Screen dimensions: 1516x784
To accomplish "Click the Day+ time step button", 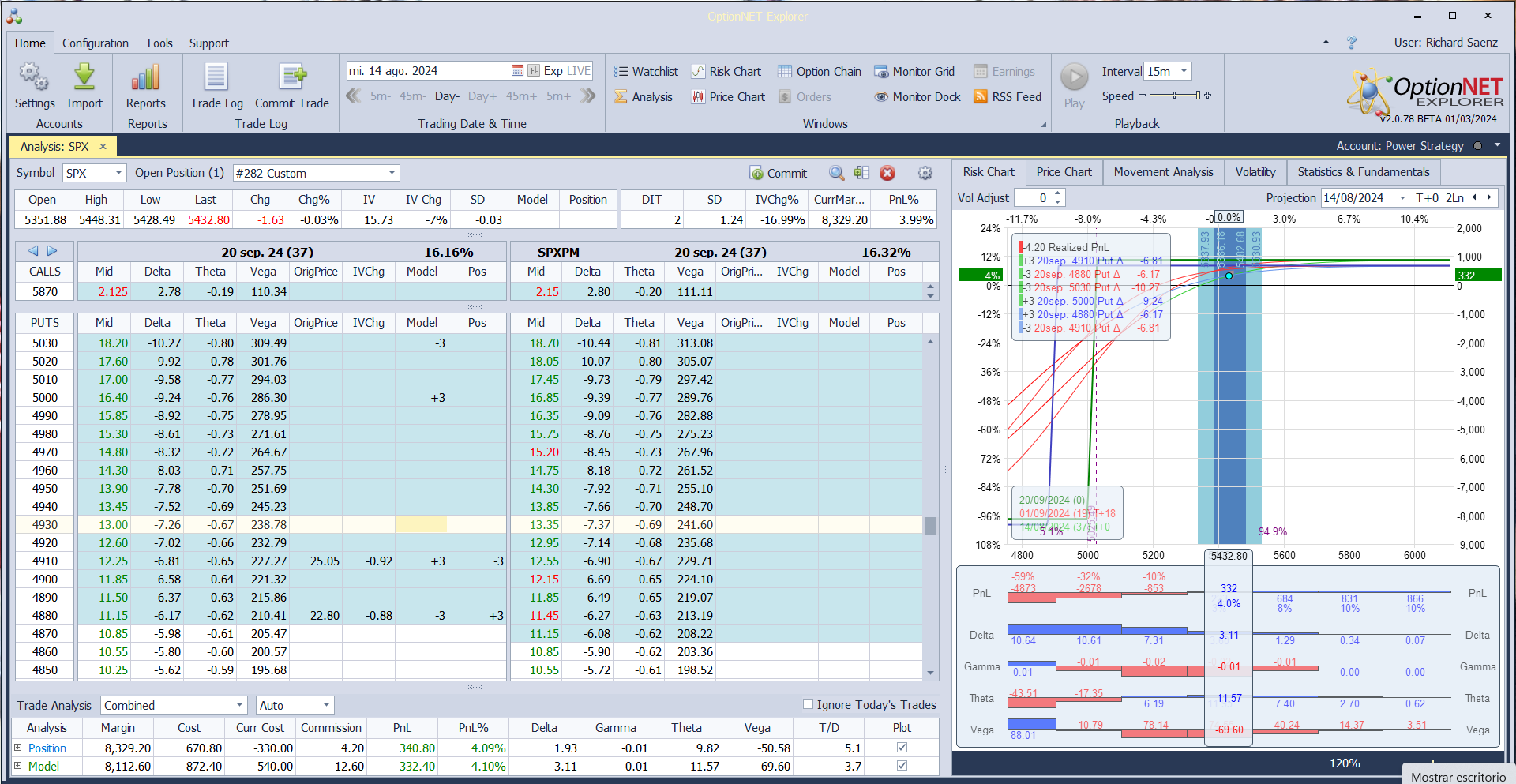I will [482, 96].
